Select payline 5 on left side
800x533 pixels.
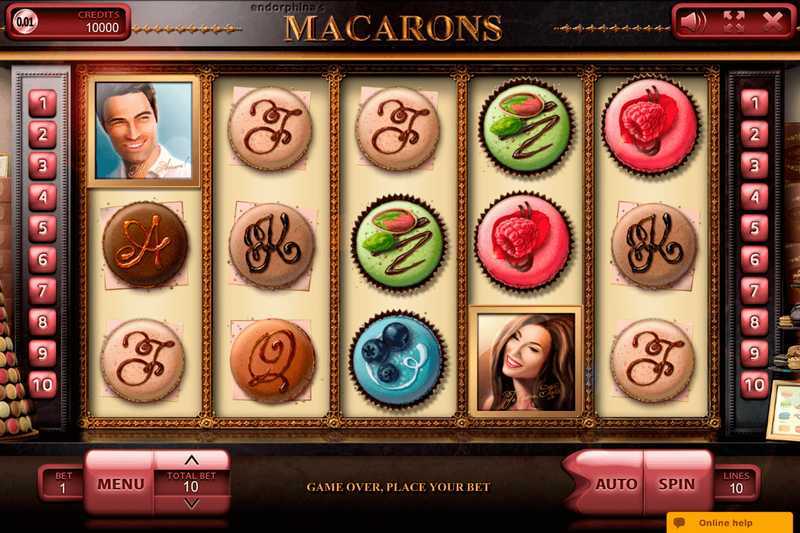pos(42,229)
